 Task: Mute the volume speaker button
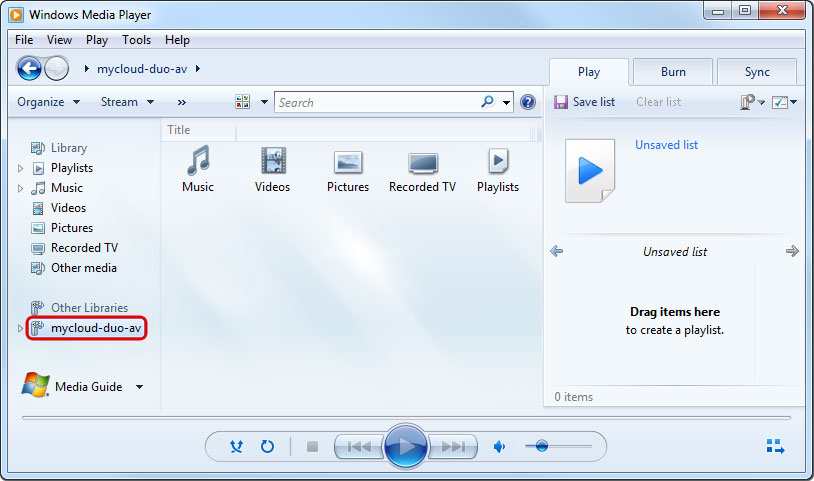click(x=500, y=446)
